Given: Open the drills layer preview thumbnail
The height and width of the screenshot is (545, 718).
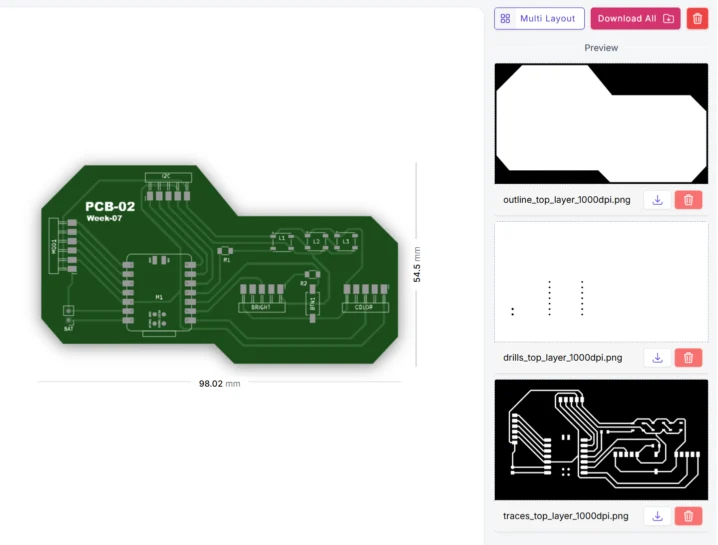Looking at the screenshot, I should pyautogui.click(x=601, y=282).
